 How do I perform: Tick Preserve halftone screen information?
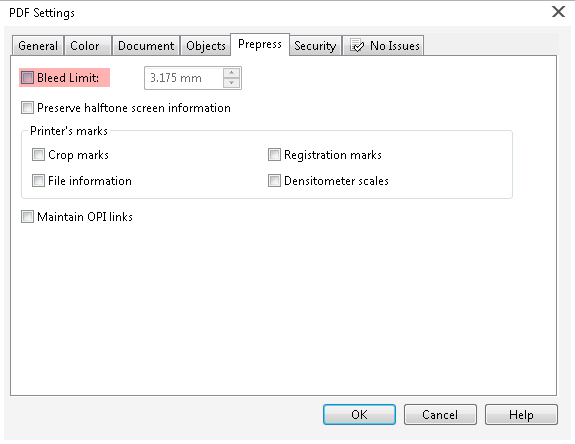point(28,108)
